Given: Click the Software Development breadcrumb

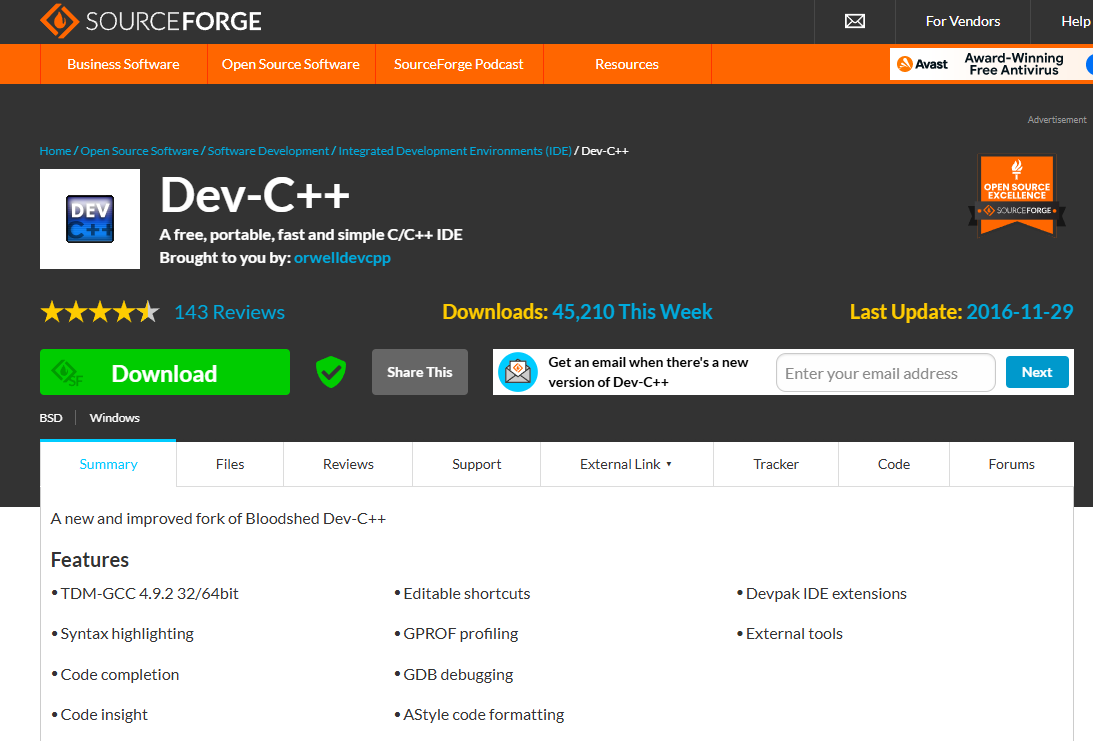Looking at the screenshot, I should point(268,151).
